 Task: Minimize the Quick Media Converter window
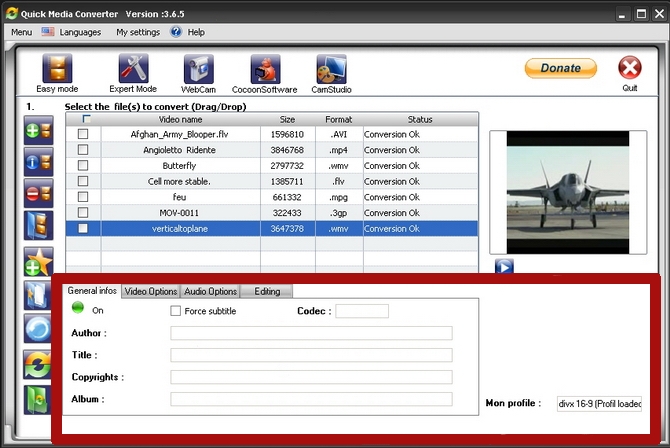coord(623,14)
